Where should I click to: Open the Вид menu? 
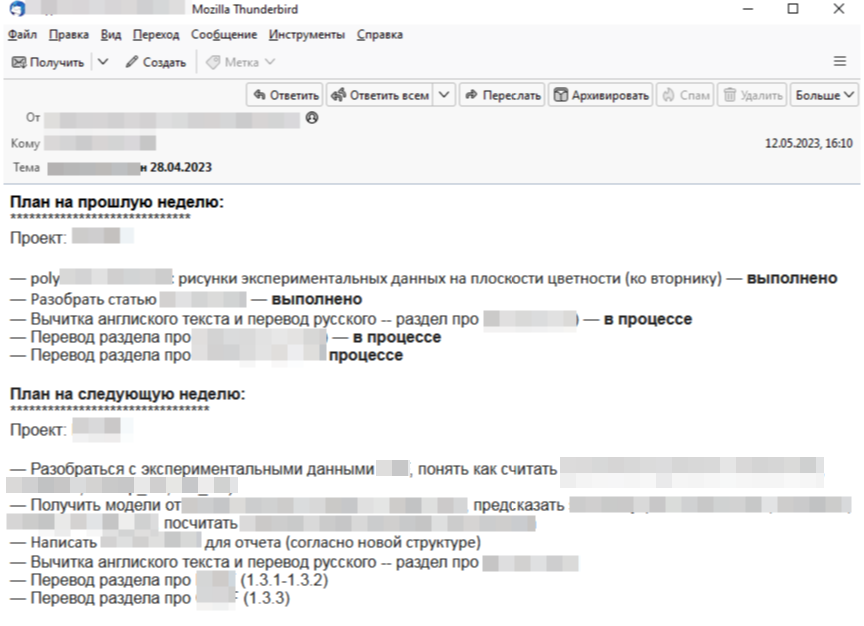pyautogui.click(x=111, y=35)
